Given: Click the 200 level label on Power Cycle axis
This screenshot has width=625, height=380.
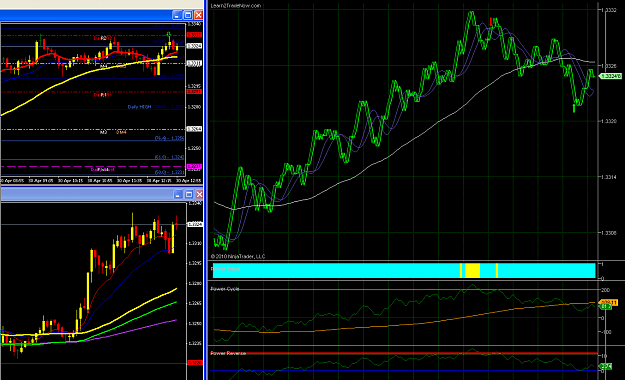Looking at the screenshot, I should [x=605, y=290].
